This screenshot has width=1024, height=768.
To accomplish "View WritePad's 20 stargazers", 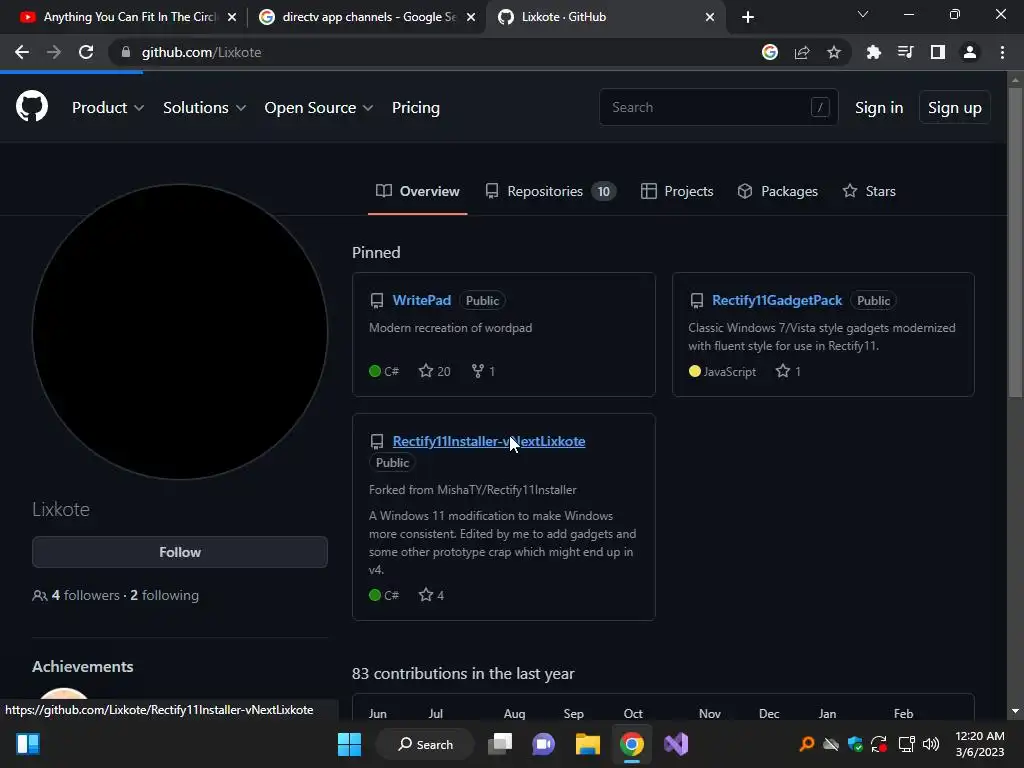I will click(x=434, y=372).
